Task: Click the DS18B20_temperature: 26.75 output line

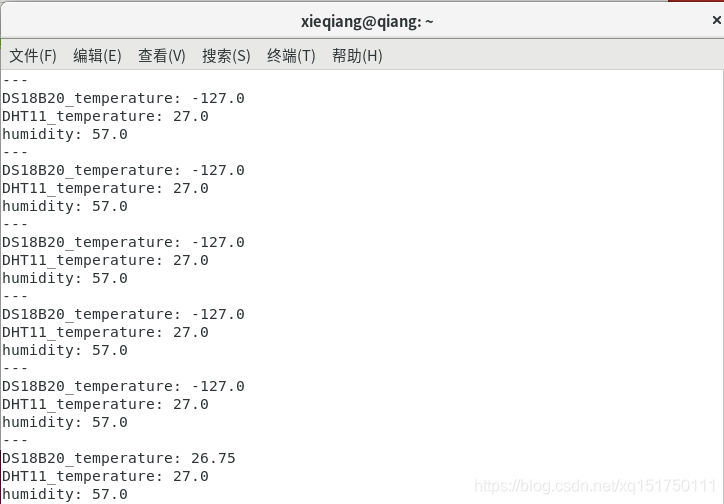Action: pyautogui.click(x=119, y=458)
